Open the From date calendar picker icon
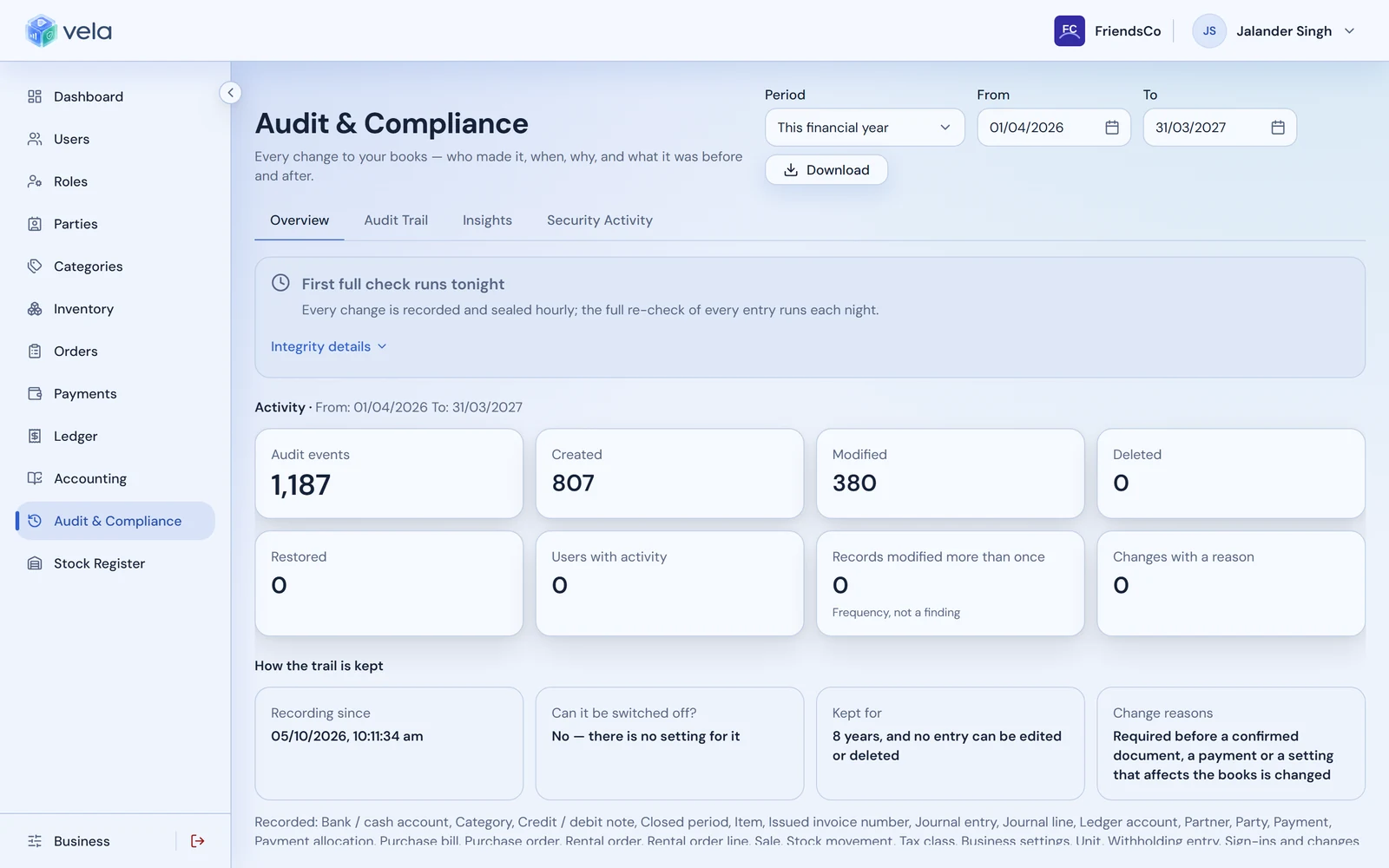1389x868 pixels. [1112, 128]
